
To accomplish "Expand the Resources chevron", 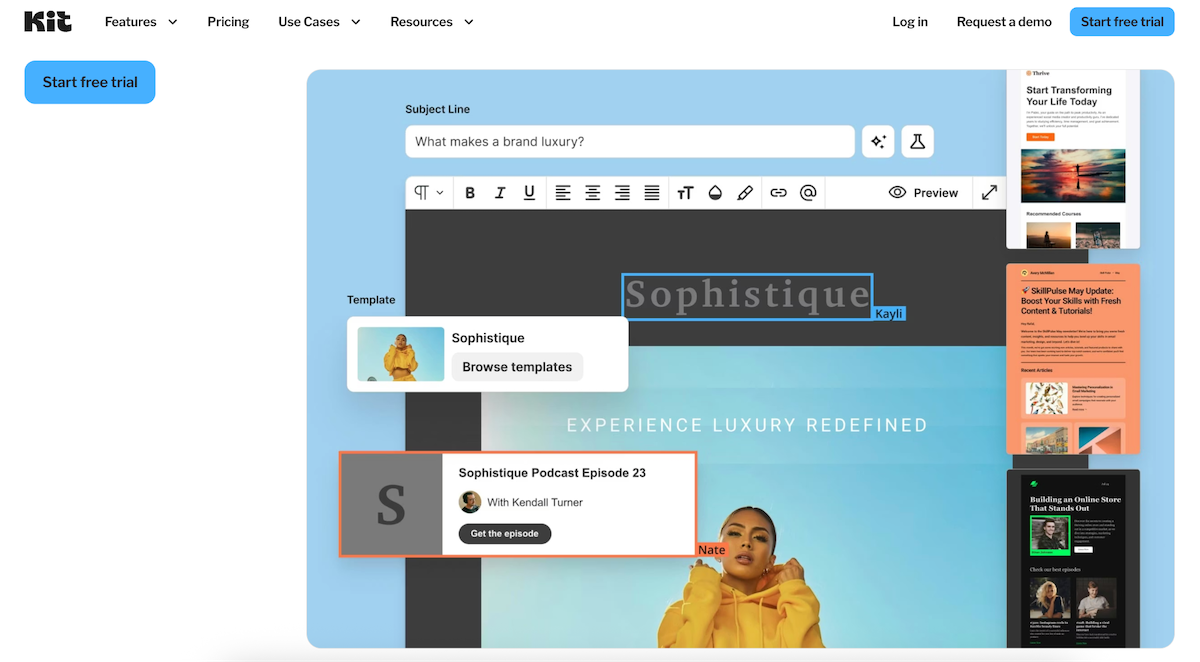I will pyautogui.click(x=468, y=22).
